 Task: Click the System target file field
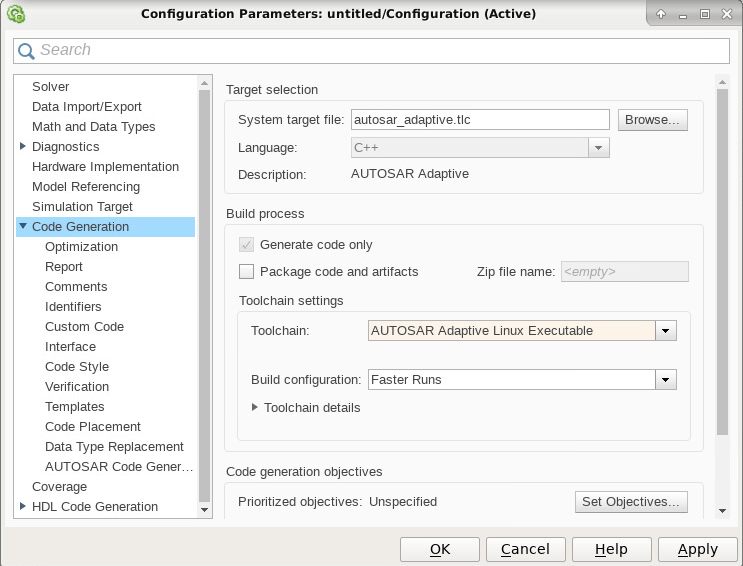point(480,119)
